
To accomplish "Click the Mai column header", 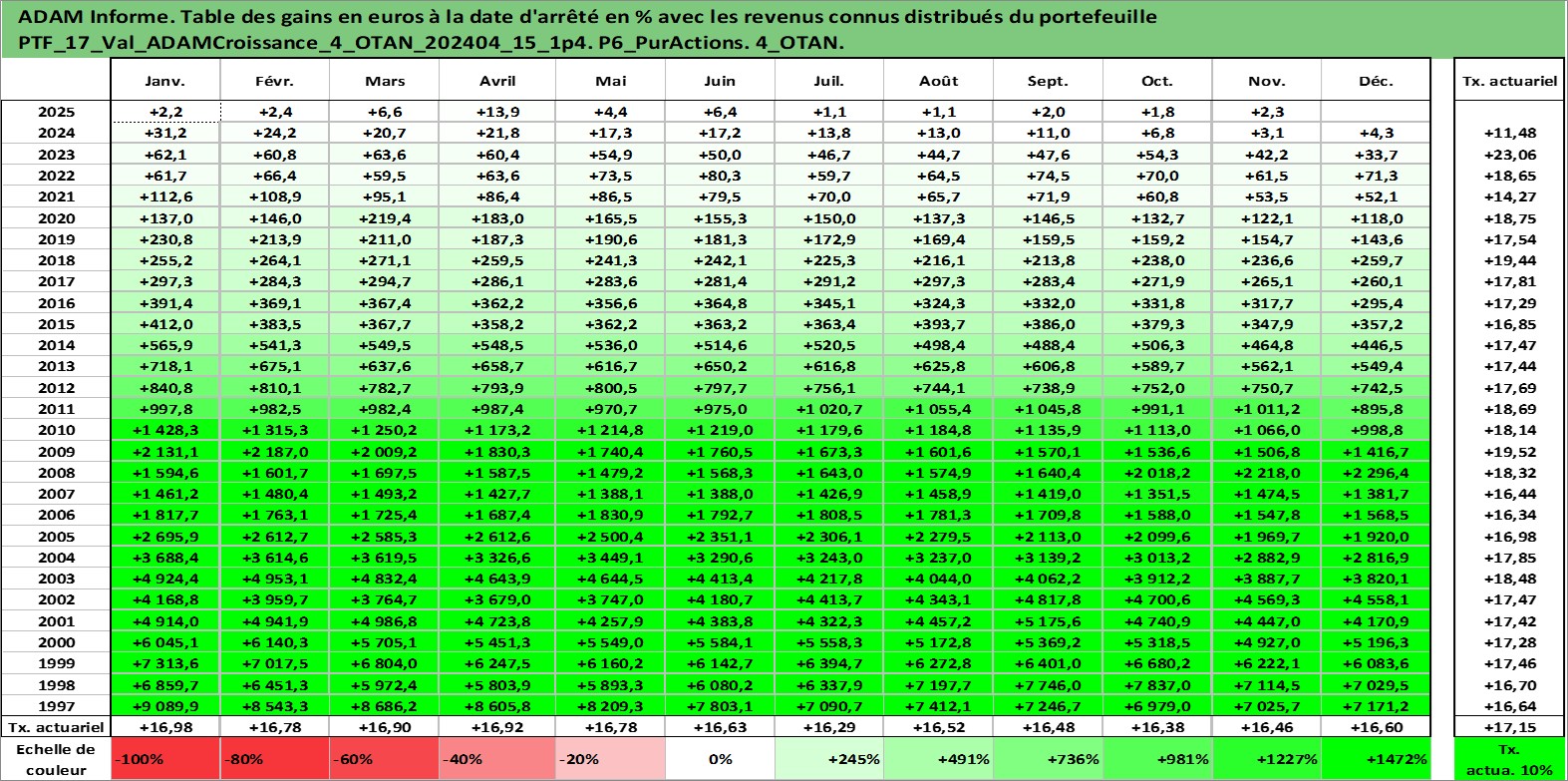I will click(x=610, y=81).
